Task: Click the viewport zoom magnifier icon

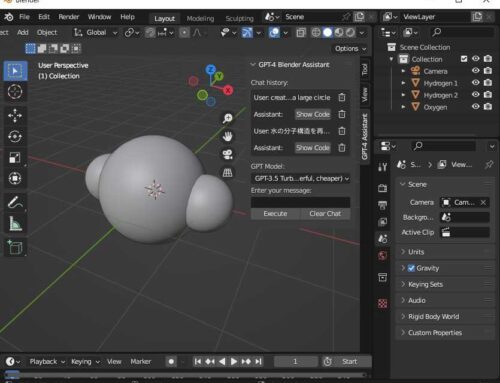Action: [x=228, y=118]
